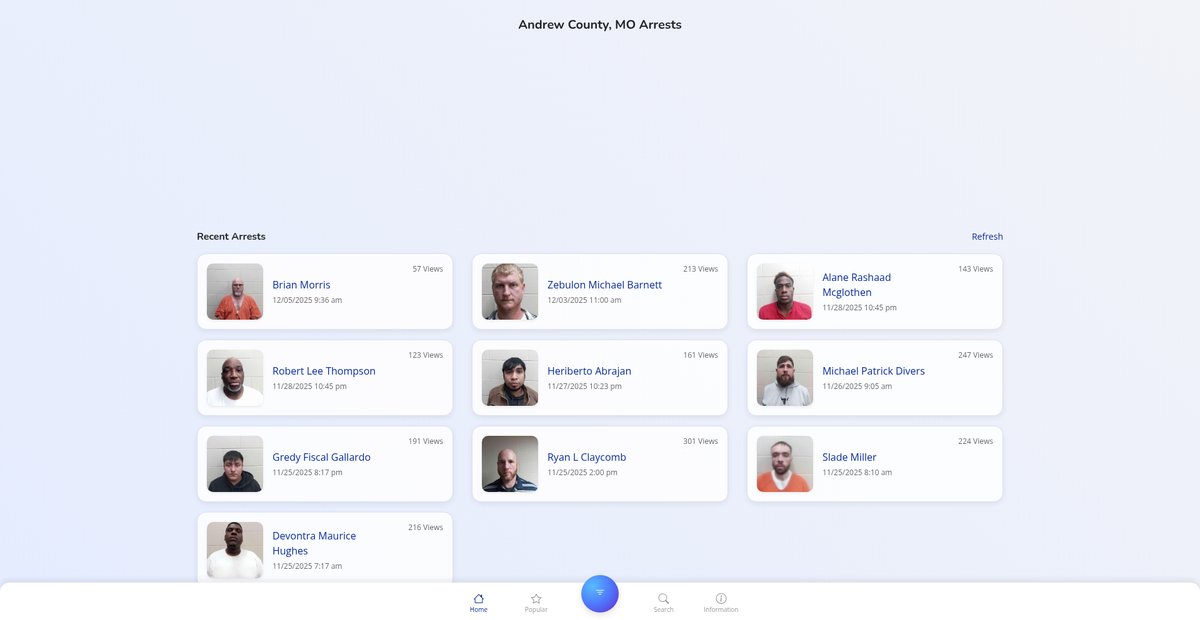Open the Search magnifier icon
1200x620 pixels.
pyautogui.click(x=663, y=598)
